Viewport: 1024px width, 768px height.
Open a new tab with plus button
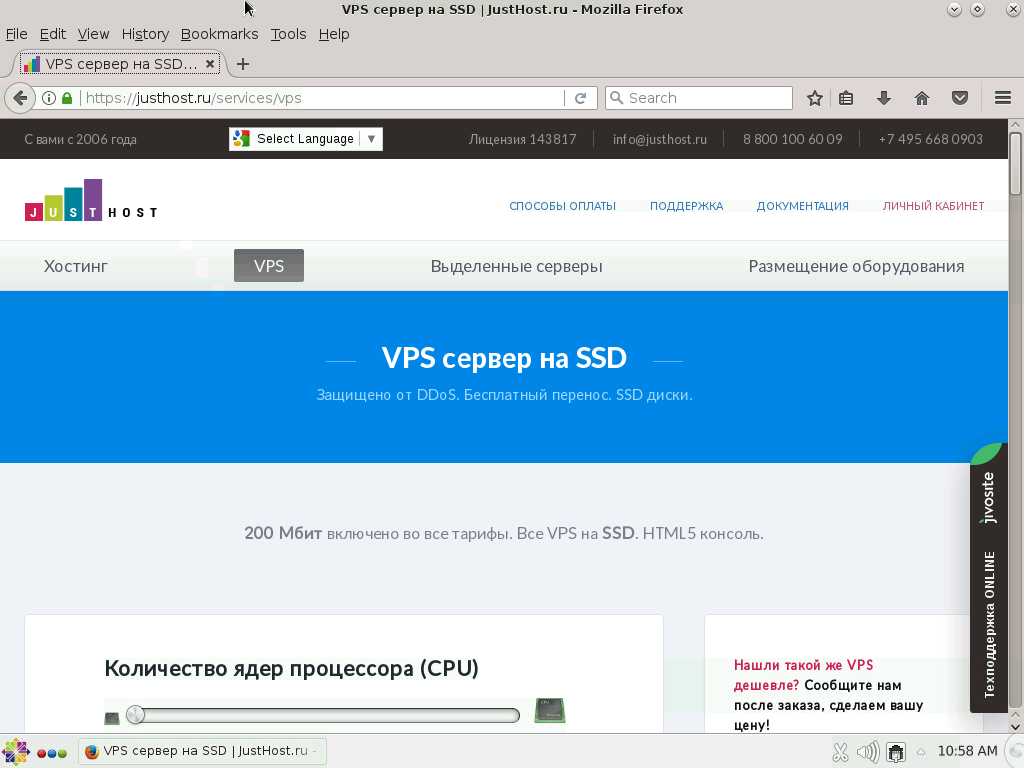243,64
